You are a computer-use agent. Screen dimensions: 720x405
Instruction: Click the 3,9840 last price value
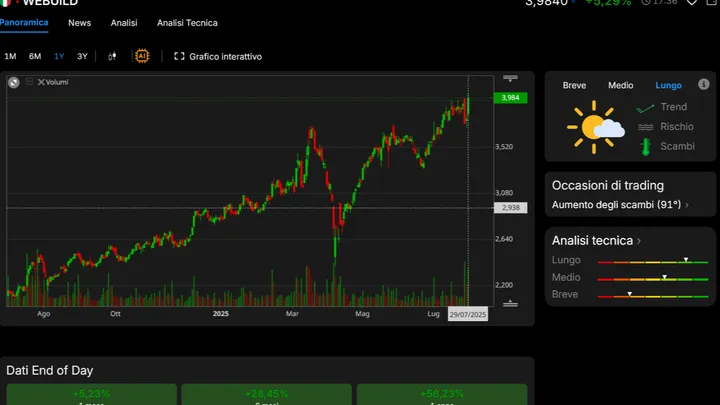[546, 3]
